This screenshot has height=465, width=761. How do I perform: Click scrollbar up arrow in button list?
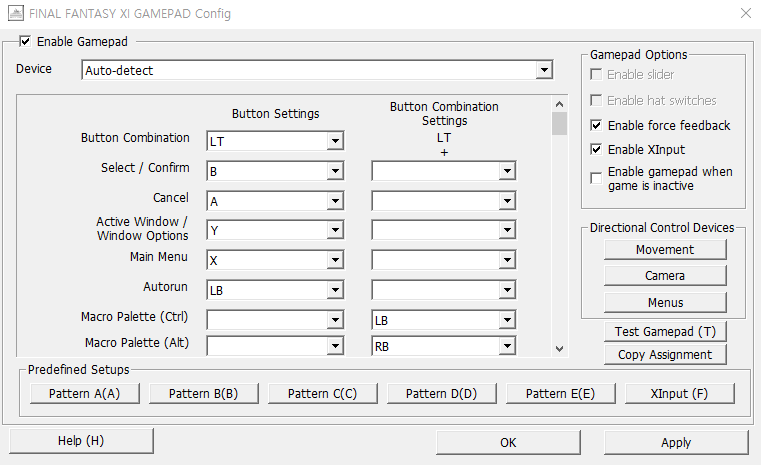point(559,104)
